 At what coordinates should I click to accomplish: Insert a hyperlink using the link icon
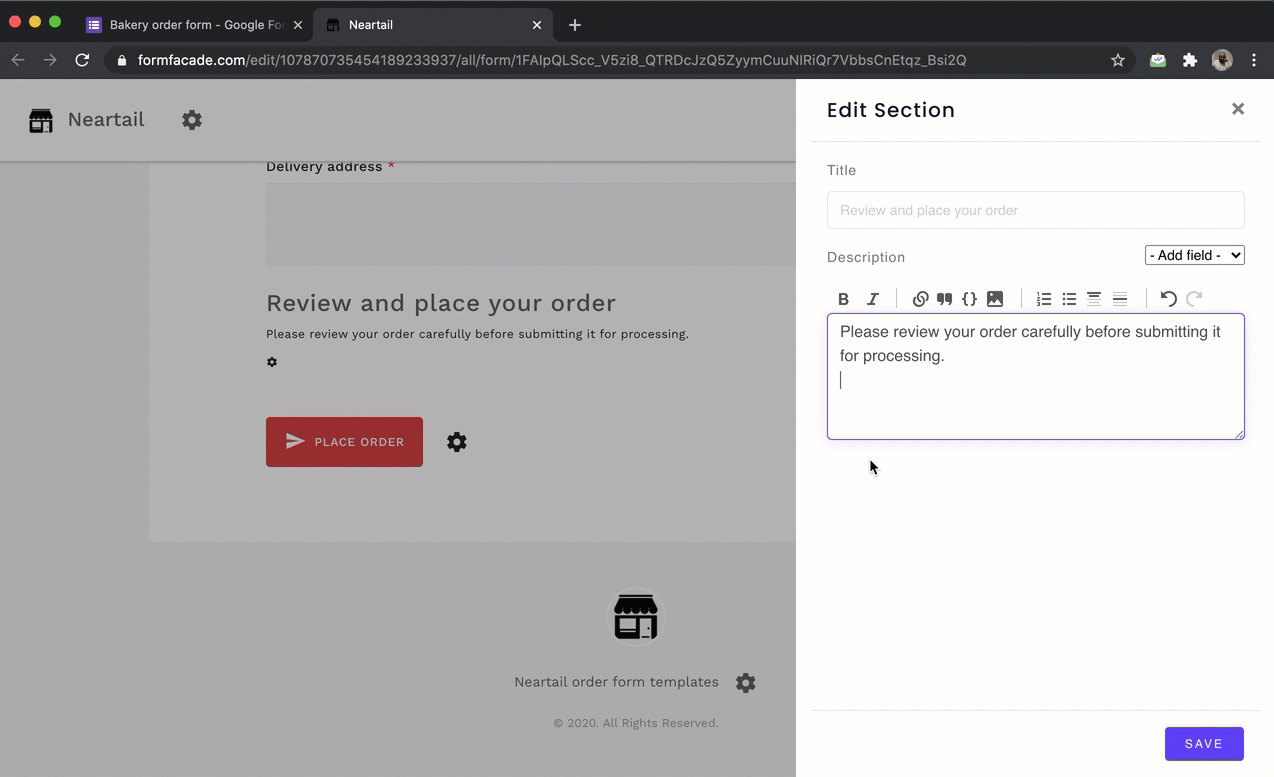click(x=920, y=298)
